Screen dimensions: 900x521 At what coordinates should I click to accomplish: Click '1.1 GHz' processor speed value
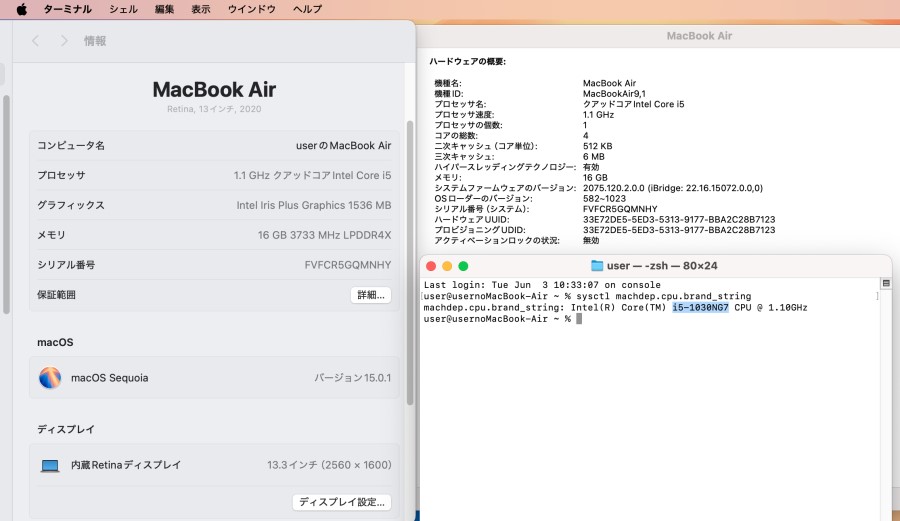pos(598,115)
